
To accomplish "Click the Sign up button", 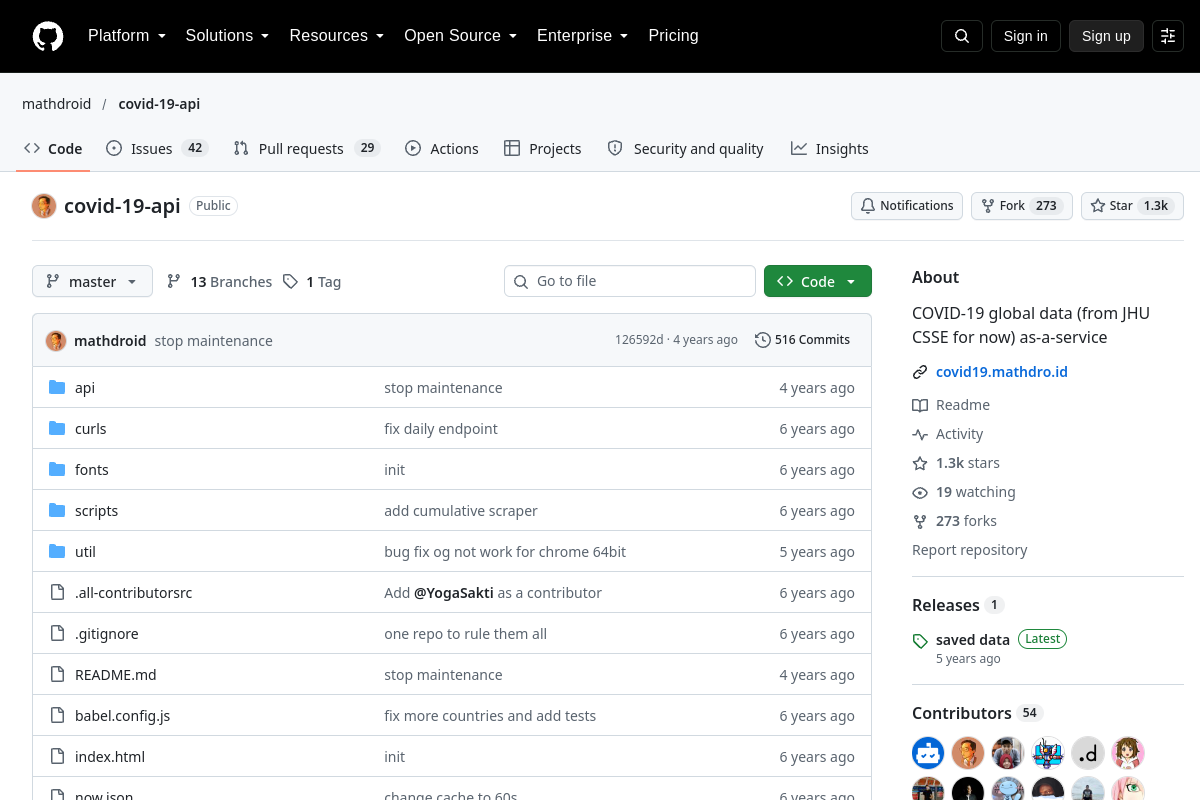I will pos(1106,36).
